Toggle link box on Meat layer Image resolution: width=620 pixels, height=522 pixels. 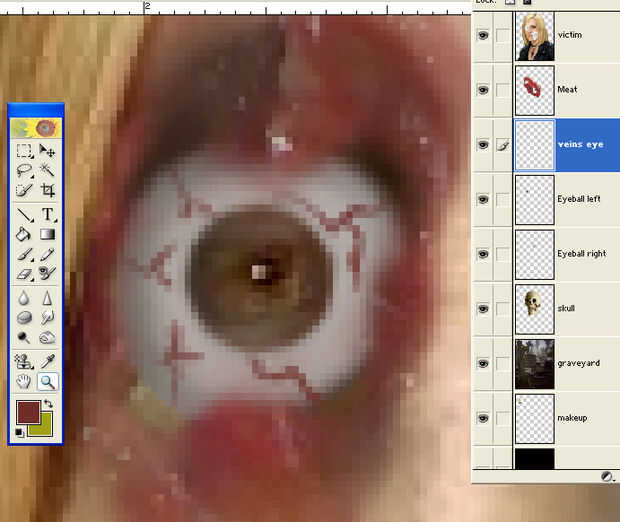pyautogui.click(x=503, y=90)
